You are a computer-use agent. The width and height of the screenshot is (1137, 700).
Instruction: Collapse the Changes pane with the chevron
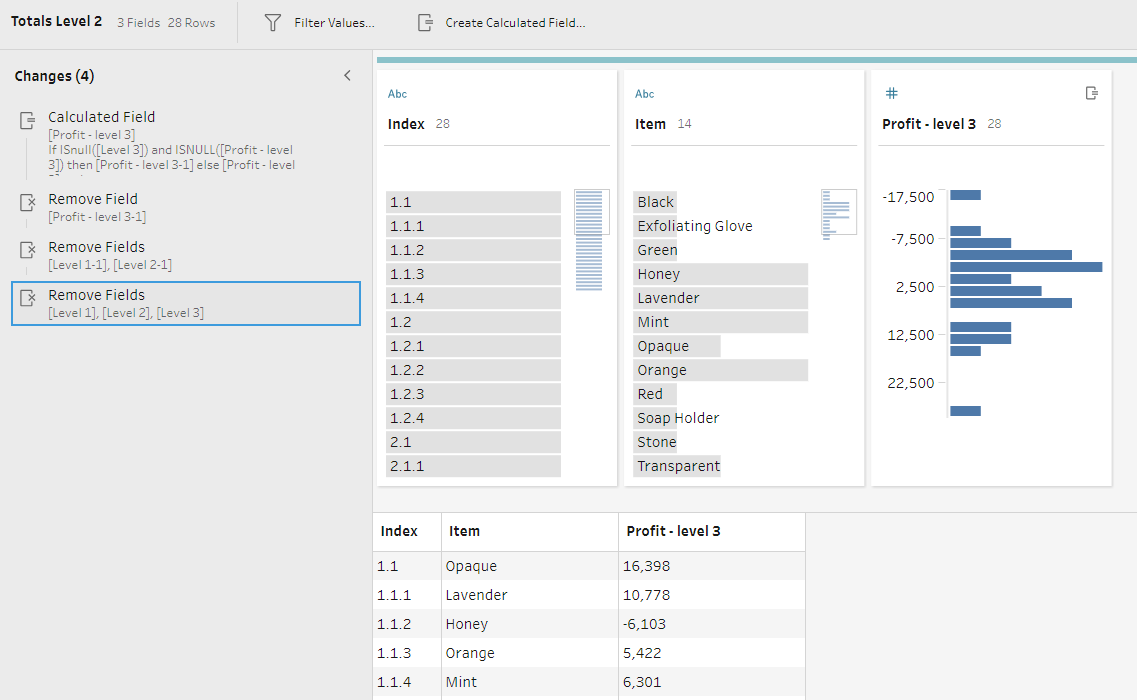[x=347, y=76]
